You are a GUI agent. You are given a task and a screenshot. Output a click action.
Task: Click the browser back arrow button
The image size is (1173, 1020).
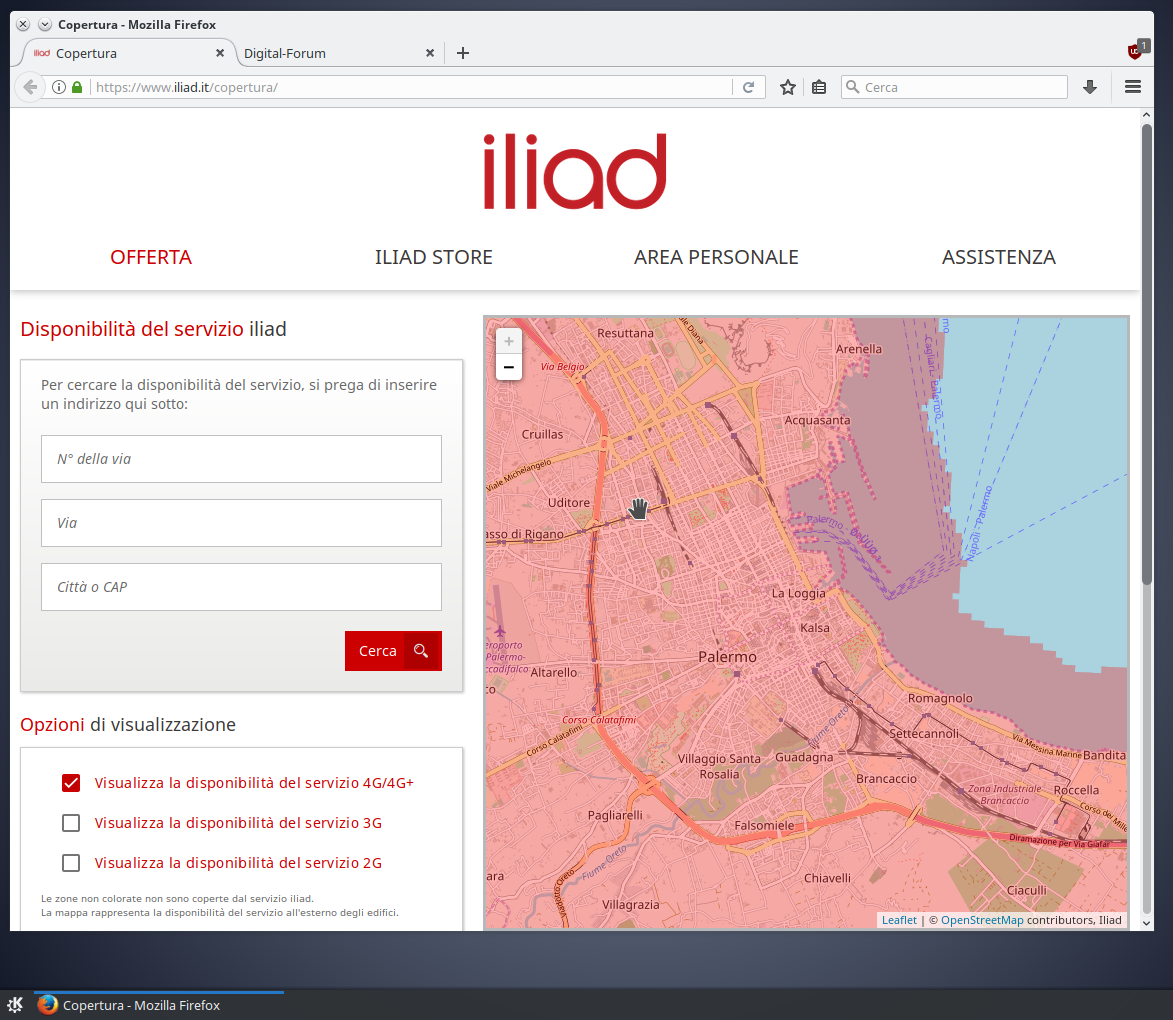tap(30, 87)
